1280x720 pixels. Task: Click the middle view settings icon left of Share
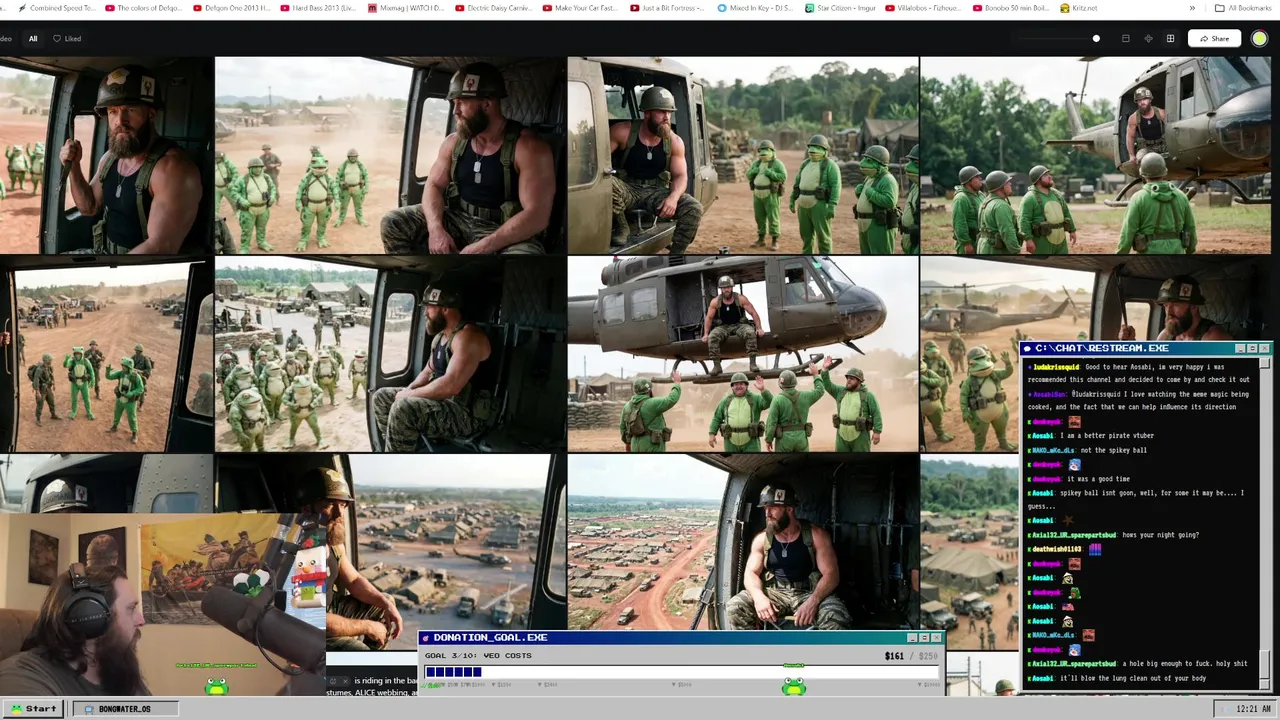tap(1148, 39)
